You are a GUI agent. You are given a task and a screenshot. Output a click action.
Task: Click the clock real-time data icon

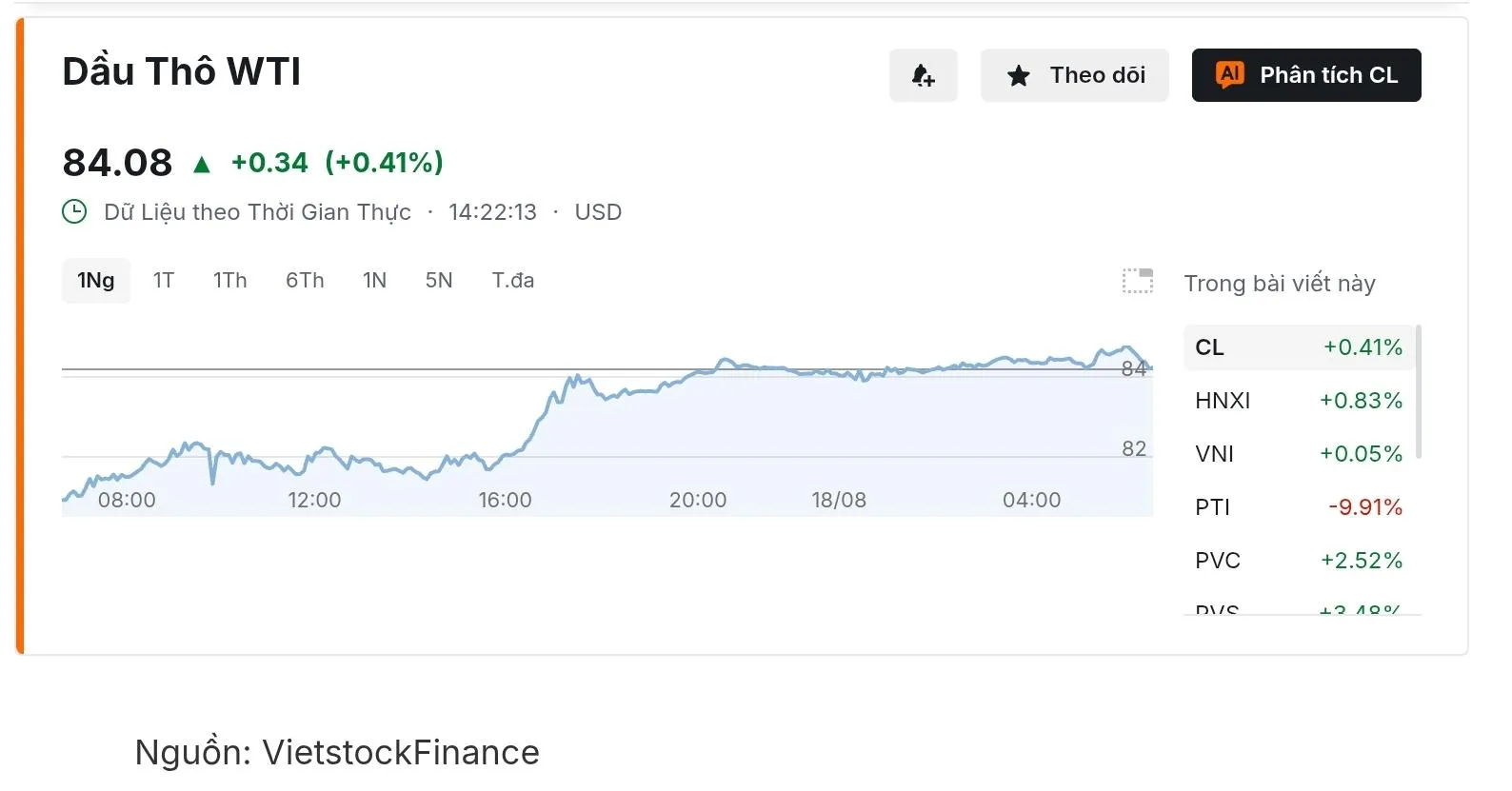[74, 211]
